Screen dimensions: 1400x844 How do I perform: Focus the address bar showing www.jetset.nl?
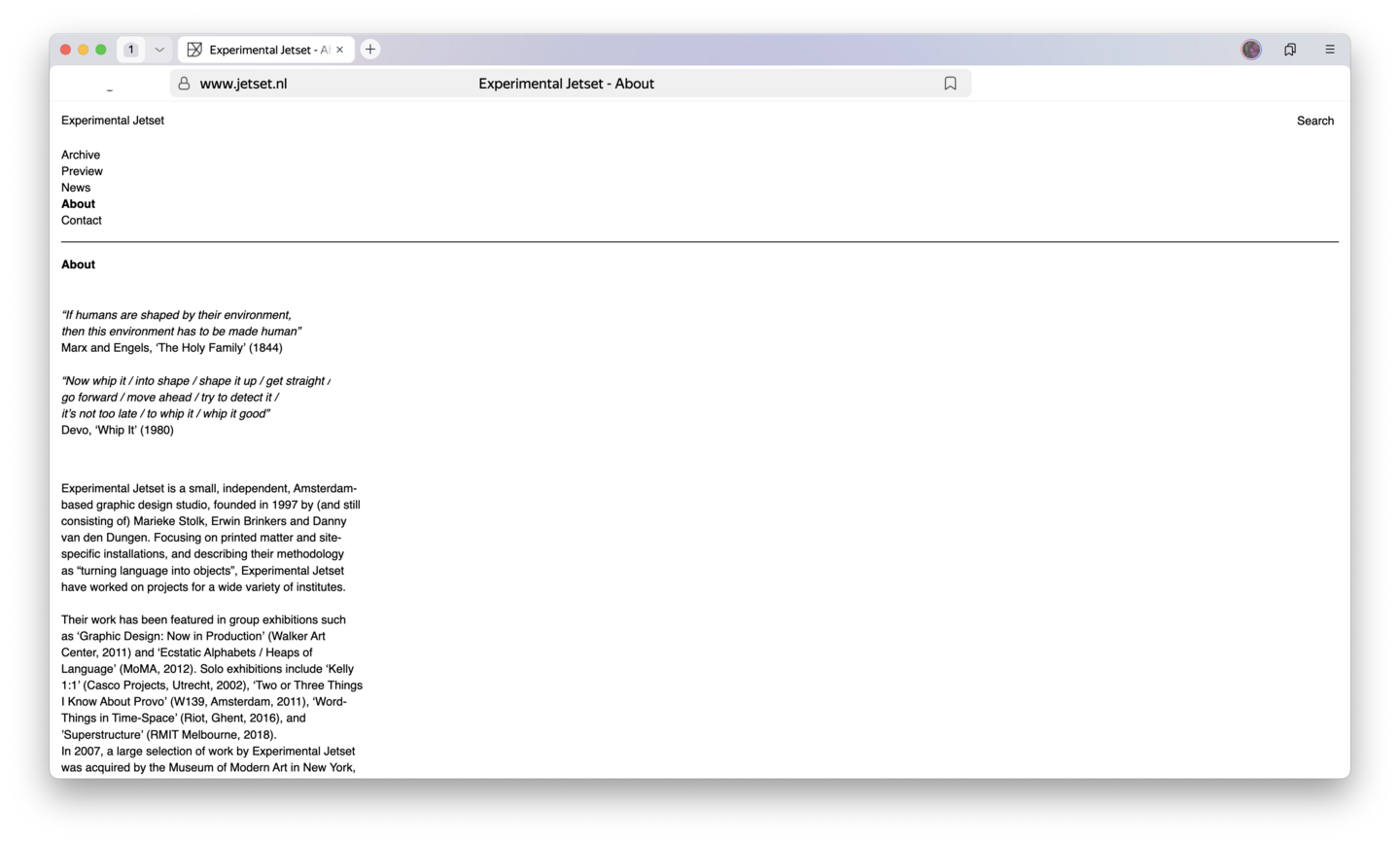[x=571, y=84]
